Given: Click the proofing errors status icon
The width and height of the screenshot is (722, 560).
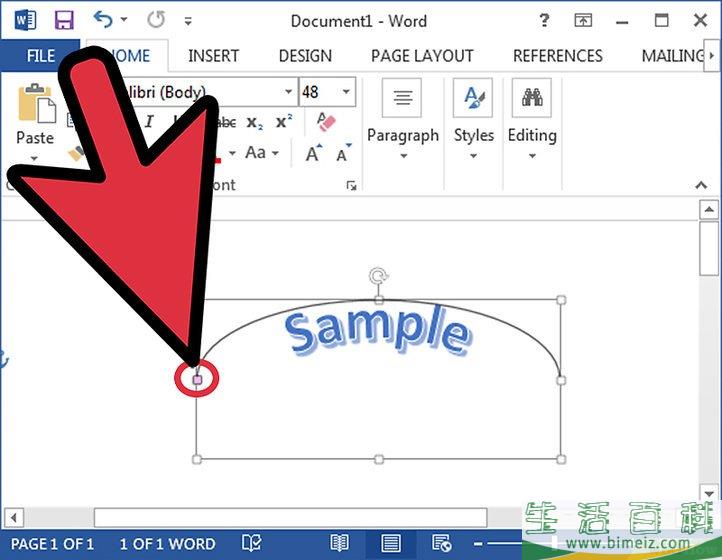Looking at the screenshot, I should pyautogui.click(x=252, y=543).
